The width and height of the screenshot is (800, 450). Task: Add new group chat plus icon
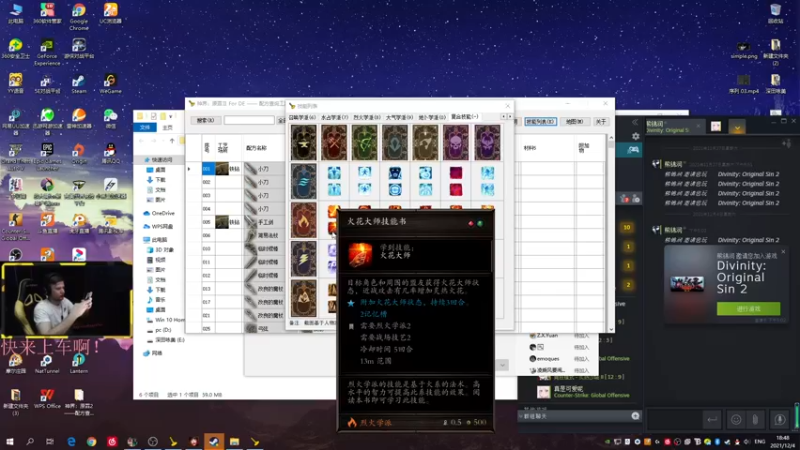pos(635,416)
